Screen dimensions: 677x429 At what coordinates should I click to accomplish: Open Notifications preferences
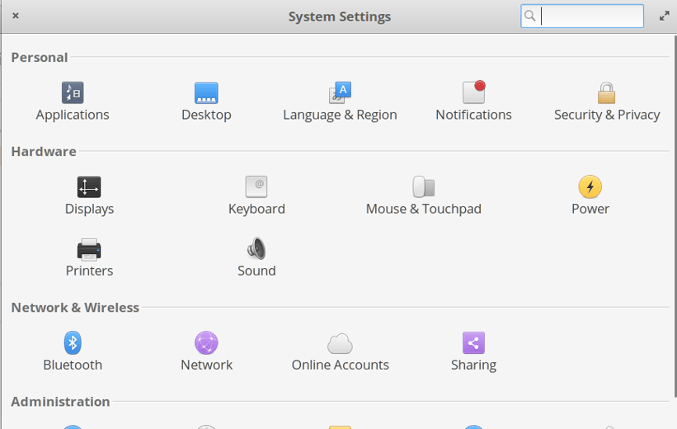473,93
